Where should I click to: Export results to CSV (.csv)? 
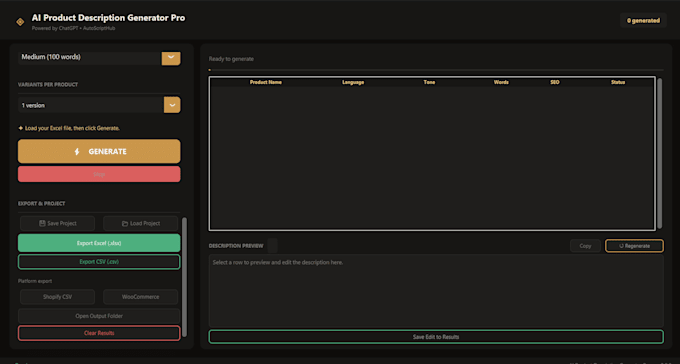99,262
